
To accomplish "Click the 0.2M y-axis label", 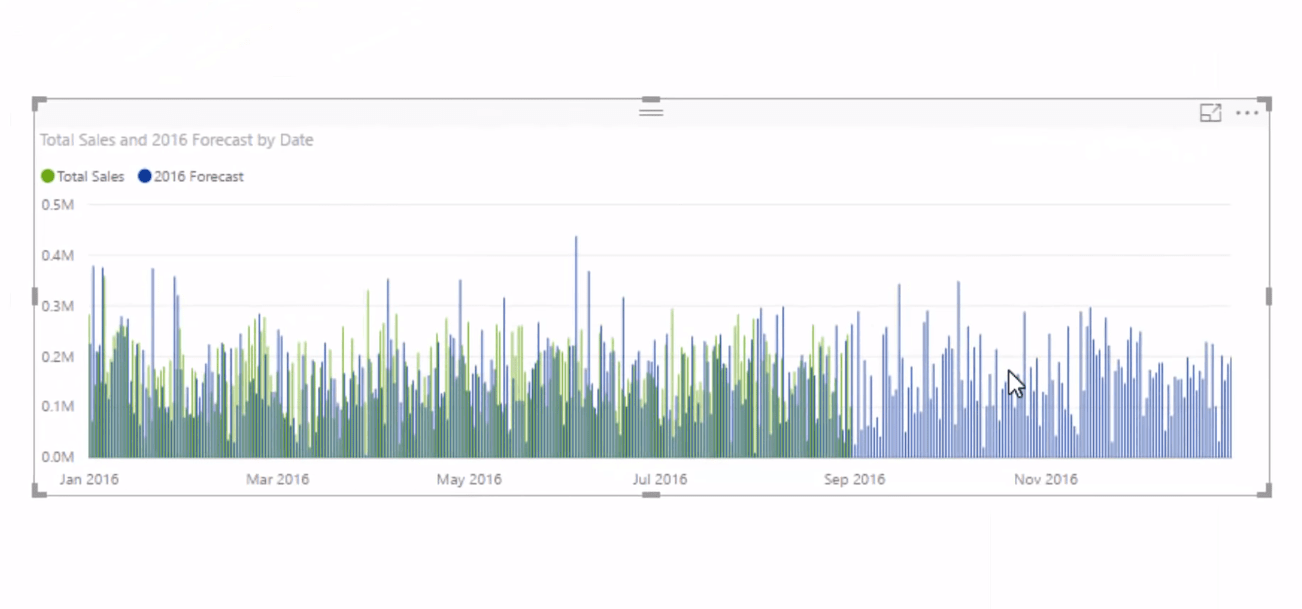I will [x=57, y=357].
